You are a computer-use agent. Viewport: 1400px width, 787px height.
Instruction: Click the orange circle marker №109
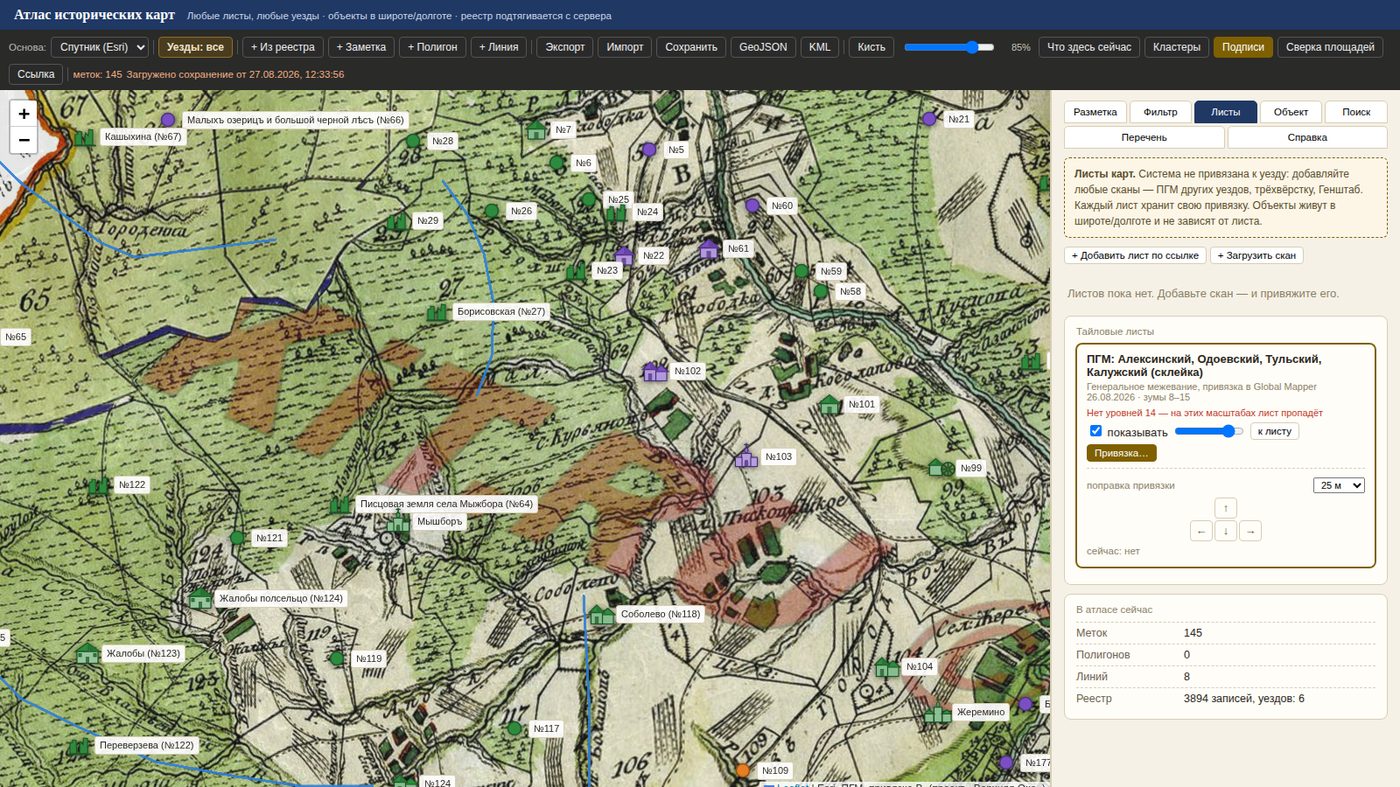pyautogui.click(x=742, y=771)
